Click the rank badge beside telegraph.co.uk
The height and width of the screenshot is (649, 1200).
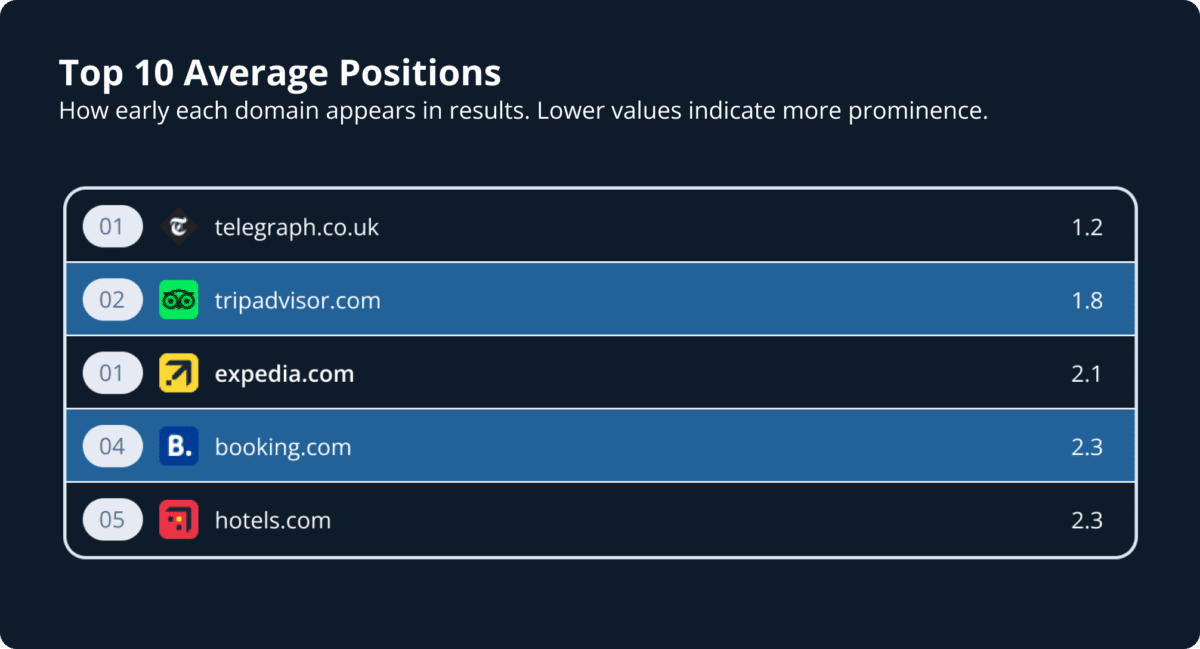[112, 227]
